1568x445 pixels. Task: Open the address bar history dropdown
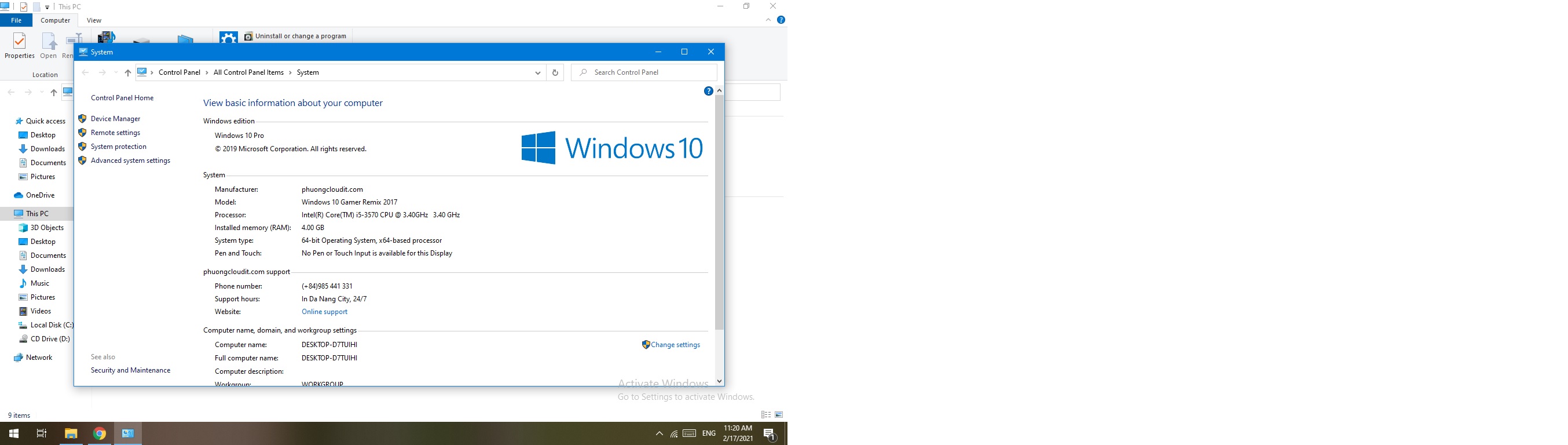tap(537, 72)
